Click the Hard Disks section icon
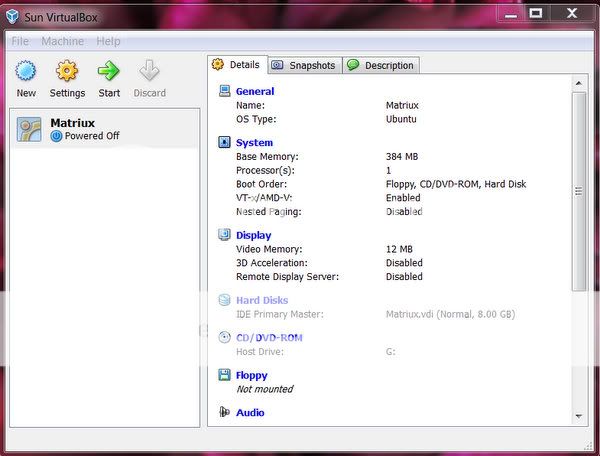Viewport: 600px width, 456px height. pos(224,300)
